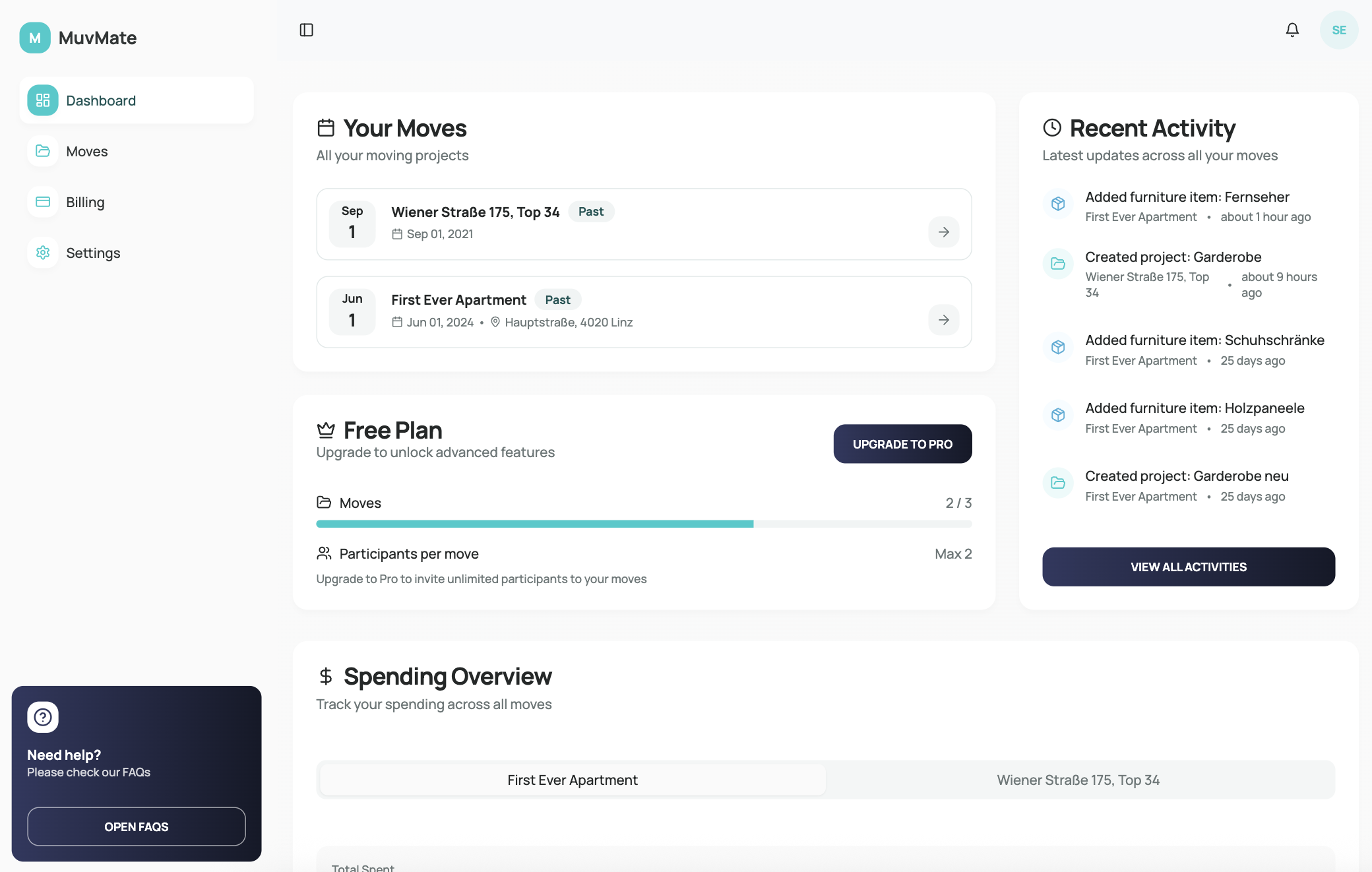Toggle the sidebar collapse icon
Image resolution: width=1372 pixels, height=872 pixels.
point(306,30)
